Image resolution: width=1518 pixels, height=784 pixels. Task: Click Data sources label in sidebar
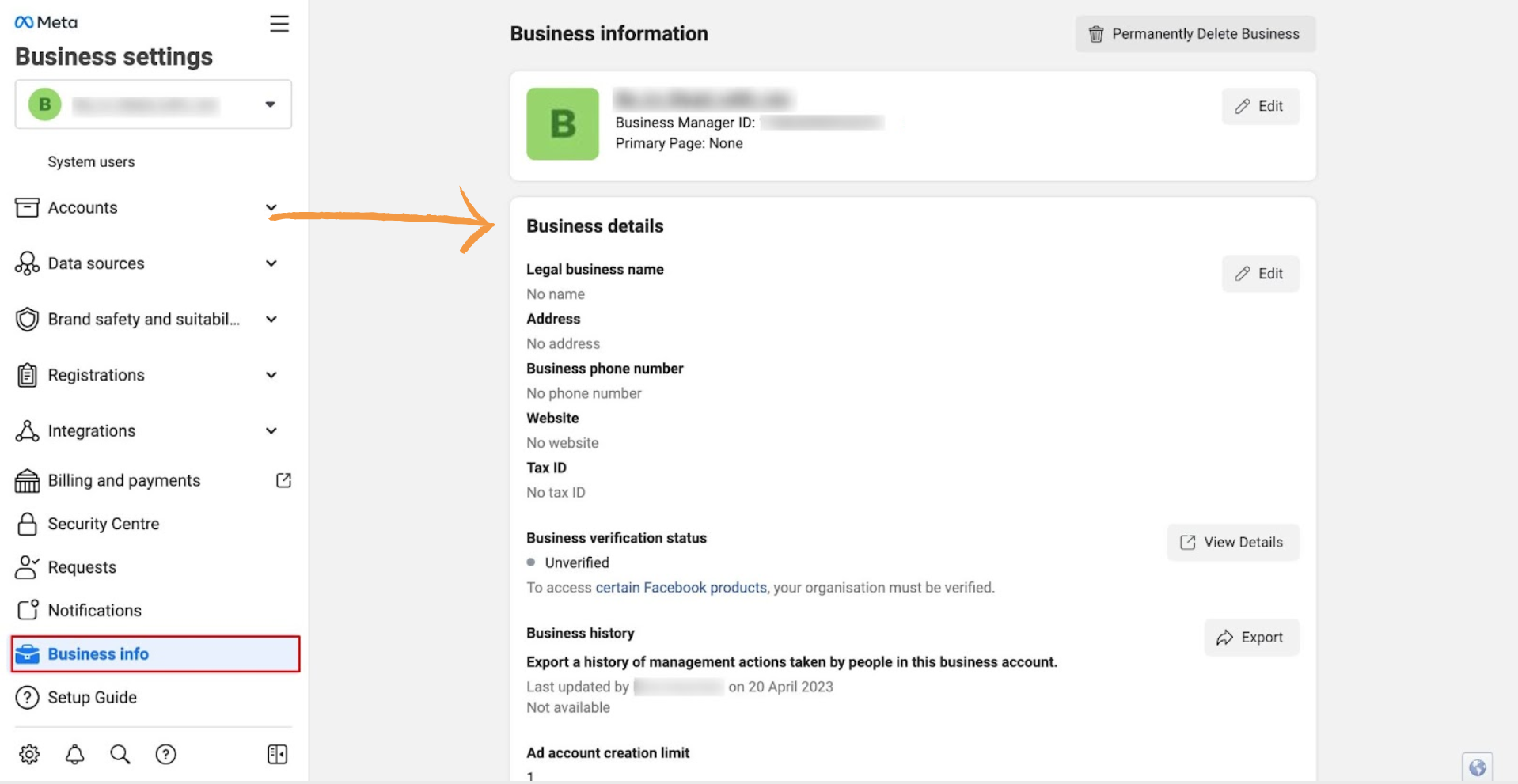(97, 263)
